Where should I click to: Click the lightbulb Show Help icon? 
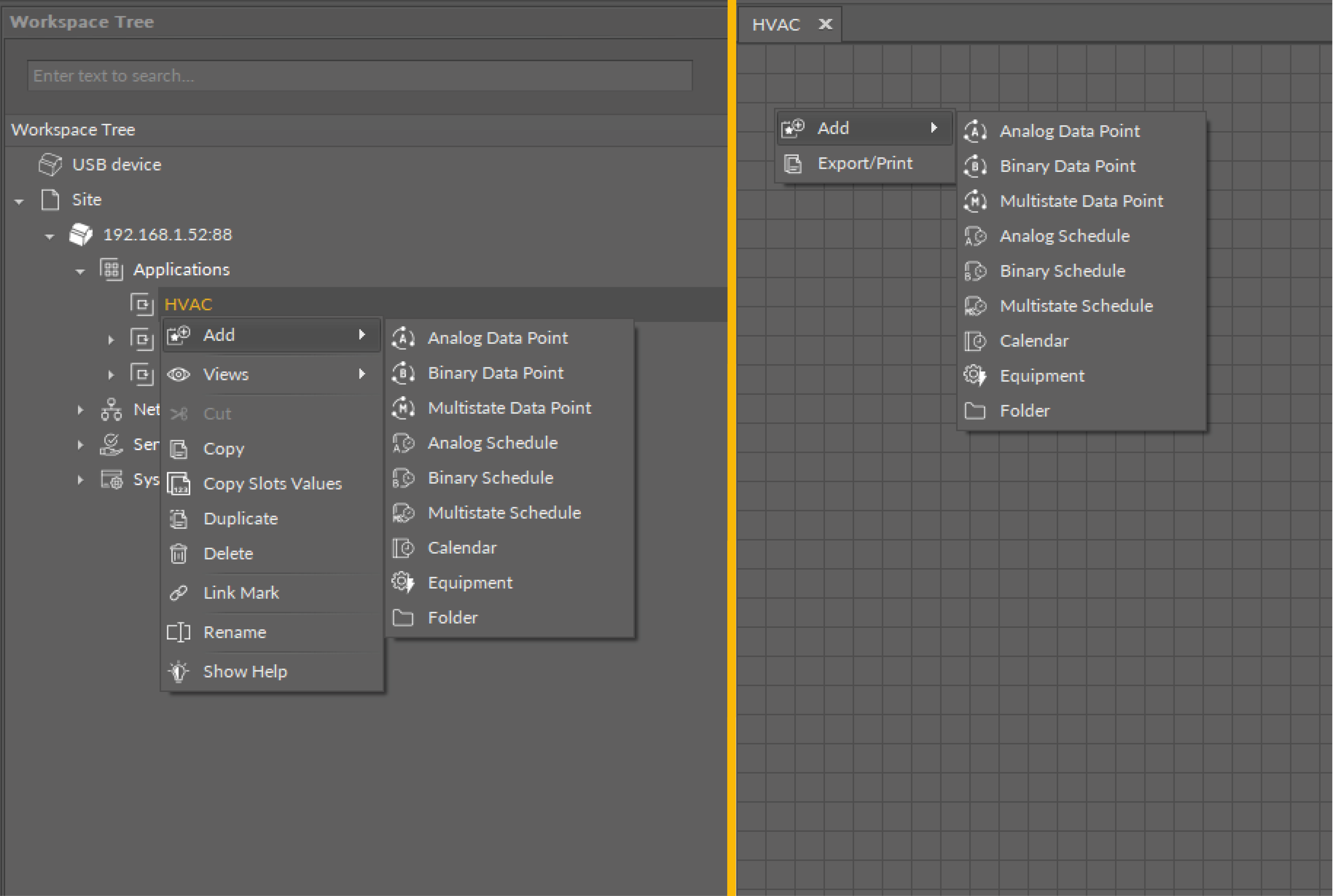tap(178, 671)
